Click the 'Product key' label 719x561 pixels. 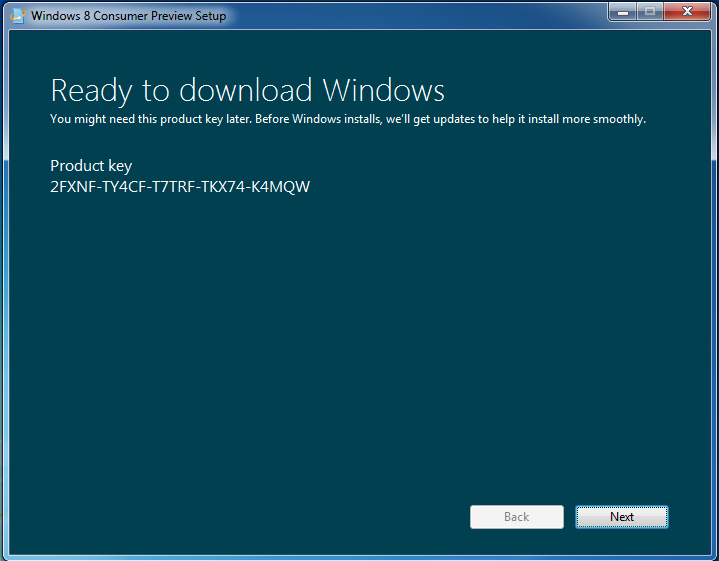[91, 166]
